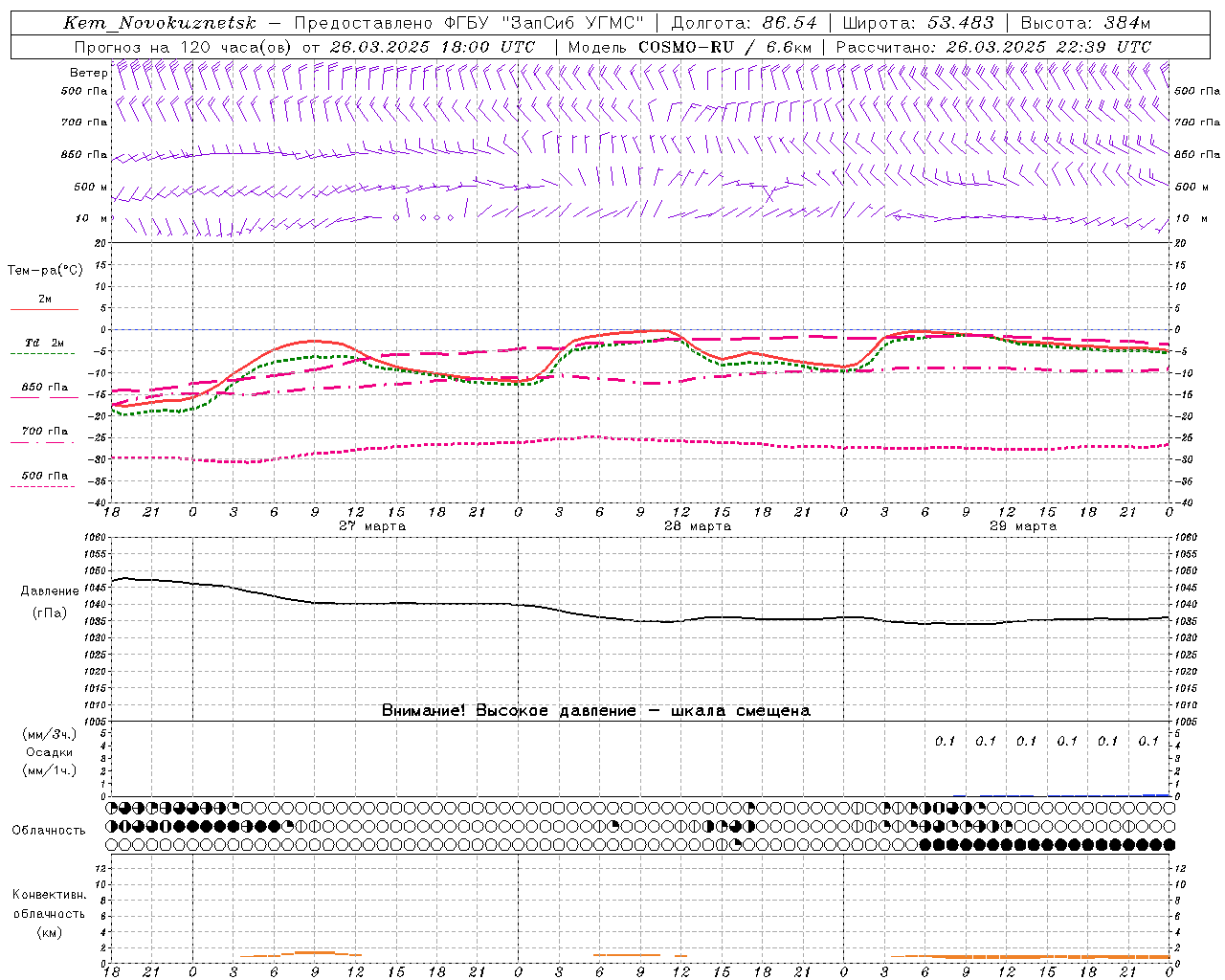Click the "Осадки" precipitation label
The height and width of the screenshot is (980, 1225).
click(50, 752)
